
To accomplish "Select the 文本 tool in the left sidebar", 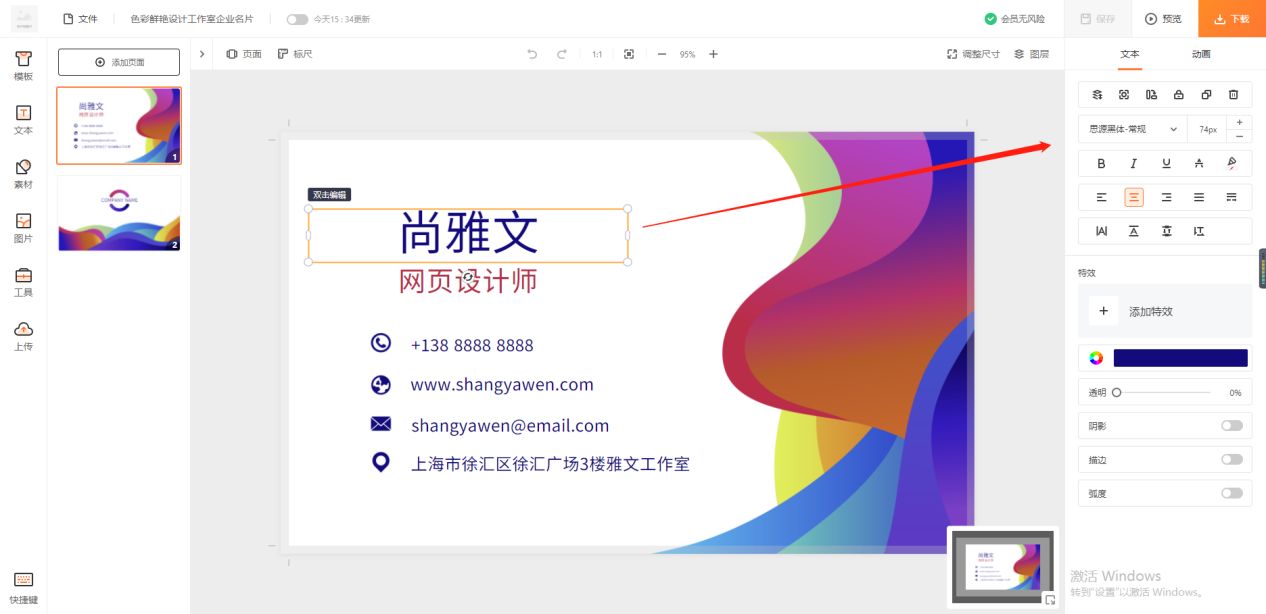I will click(x=23, y=121).
